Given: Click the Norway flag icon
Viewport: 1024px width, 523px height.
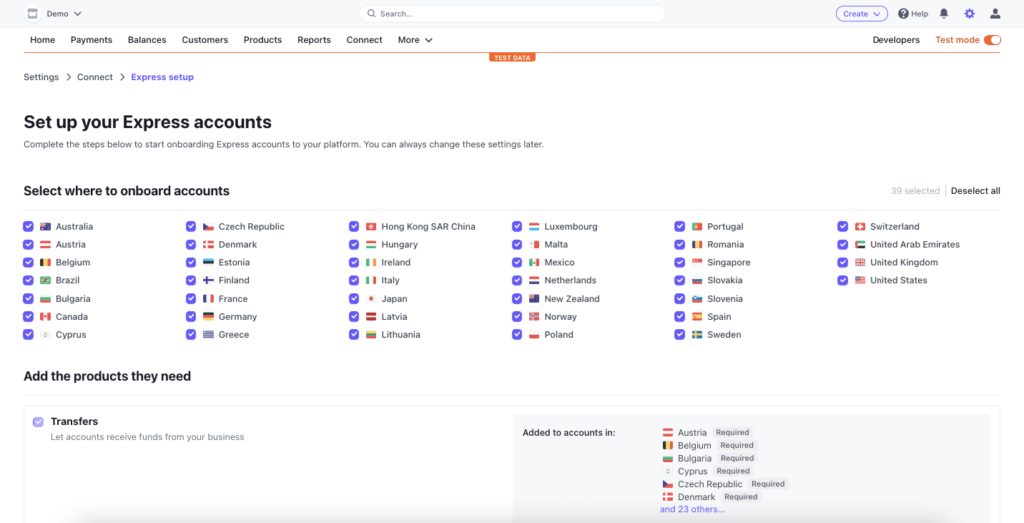Looking at the screenshot, I should coord(534,317).
